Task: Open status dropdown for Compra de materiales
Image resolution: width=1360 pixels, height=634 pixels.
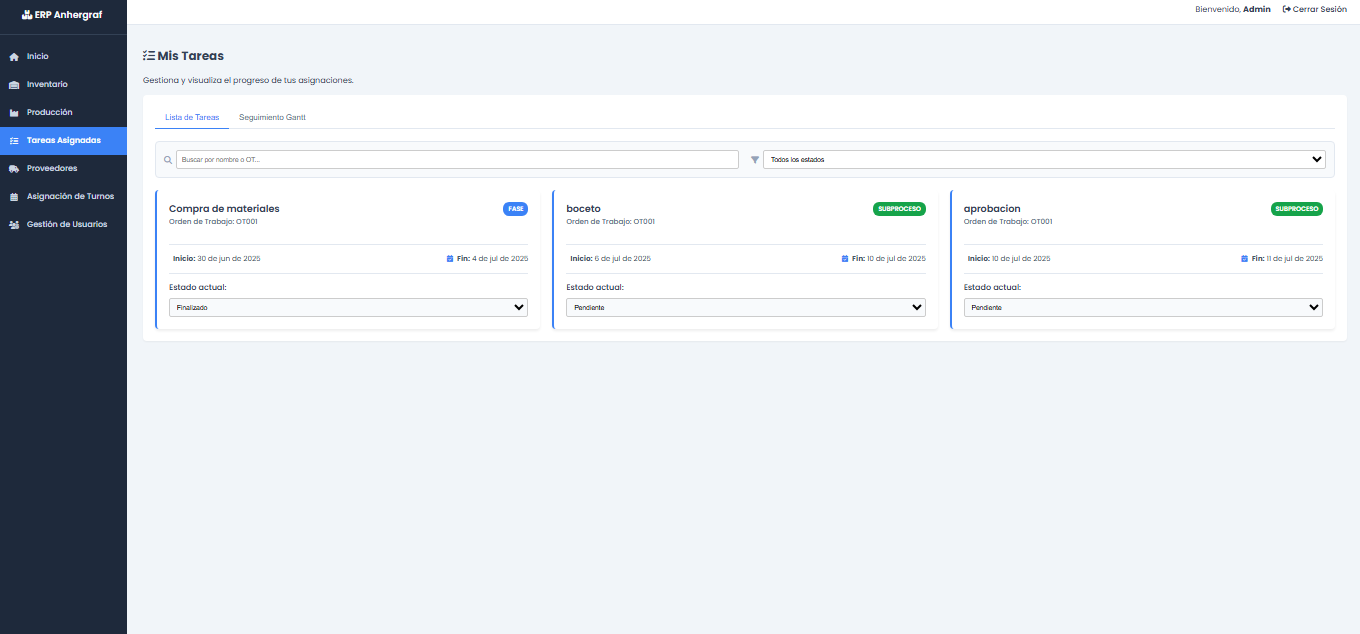Action: [x=348, y=308]
